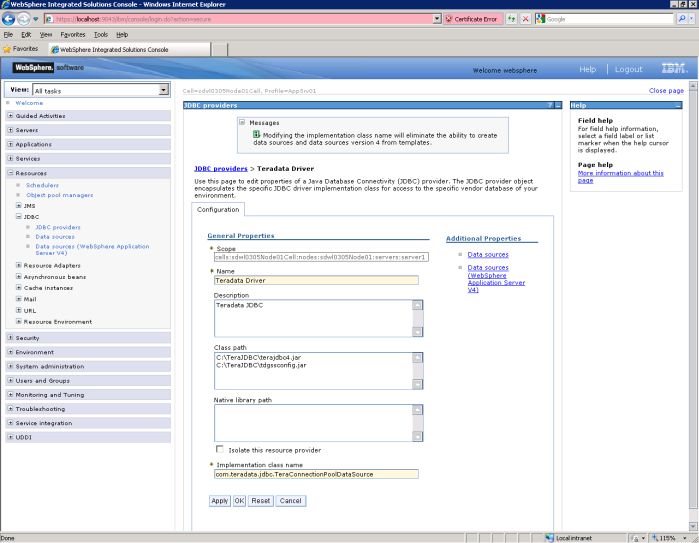Expand System administration section

tap(10, 366)
